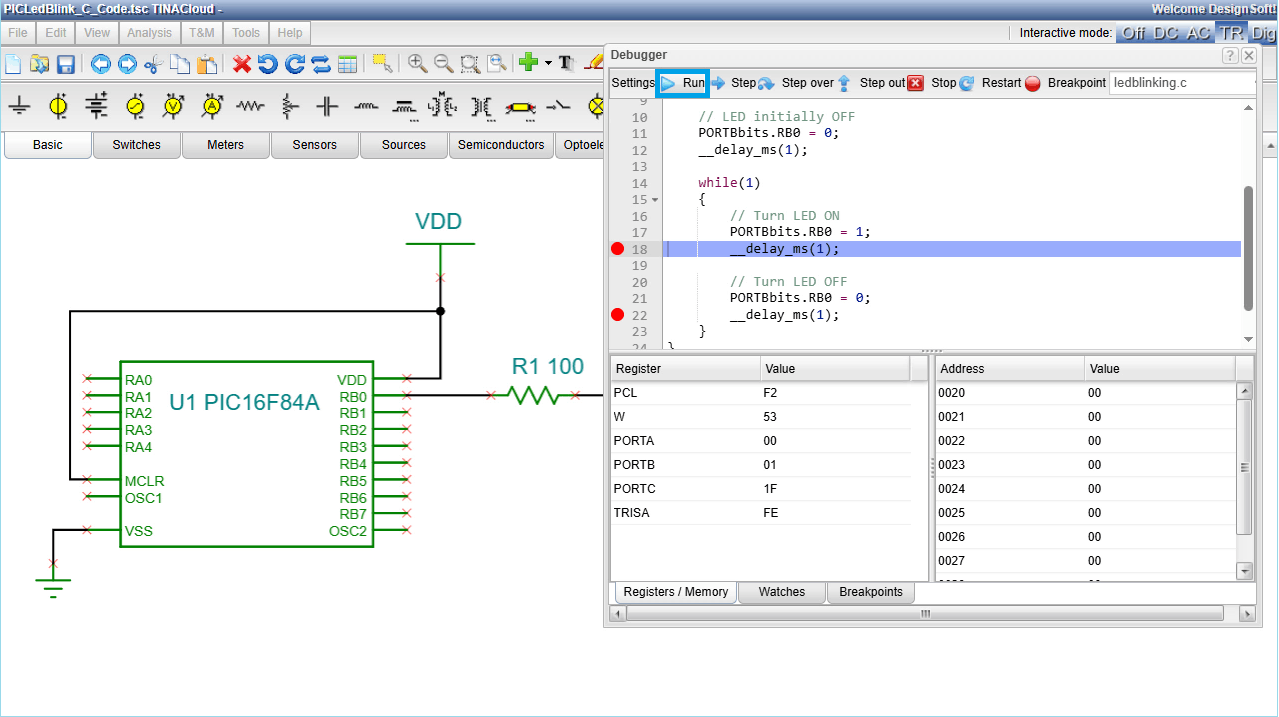Screen dimensions: 1279x717
Task: Click memory table scroll down arrow
Action: click(1245, 571)
